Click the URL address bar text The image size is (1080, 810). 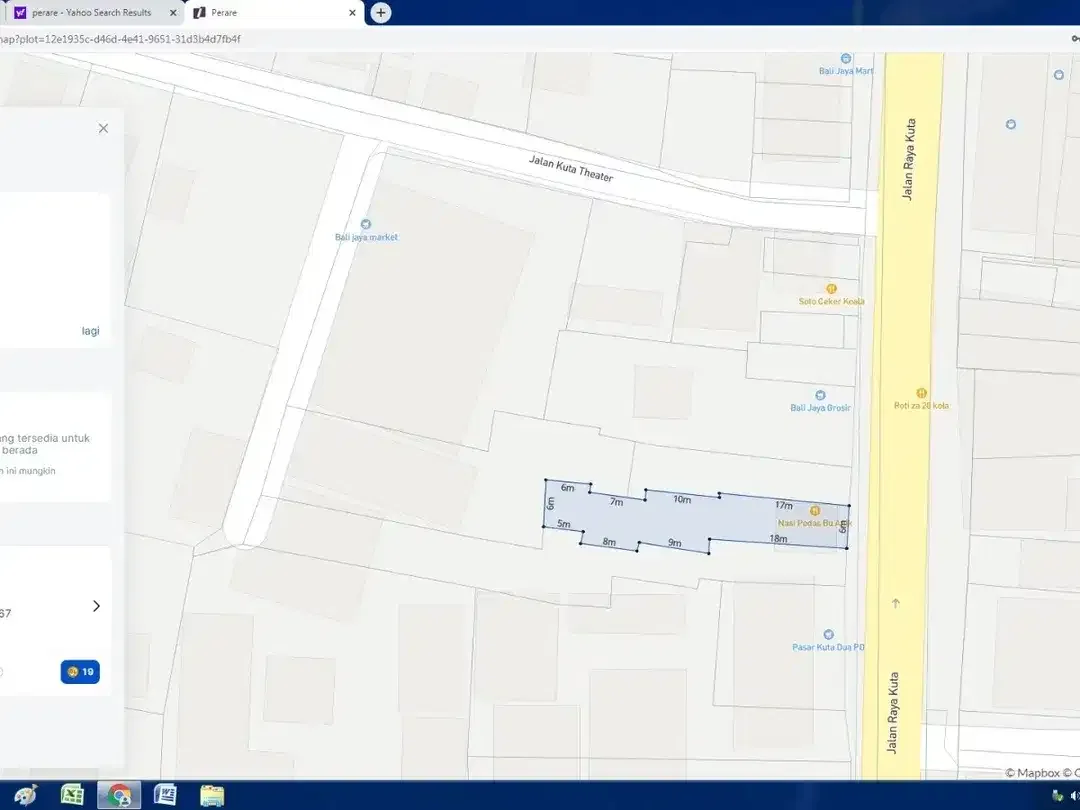click(121, 39)
